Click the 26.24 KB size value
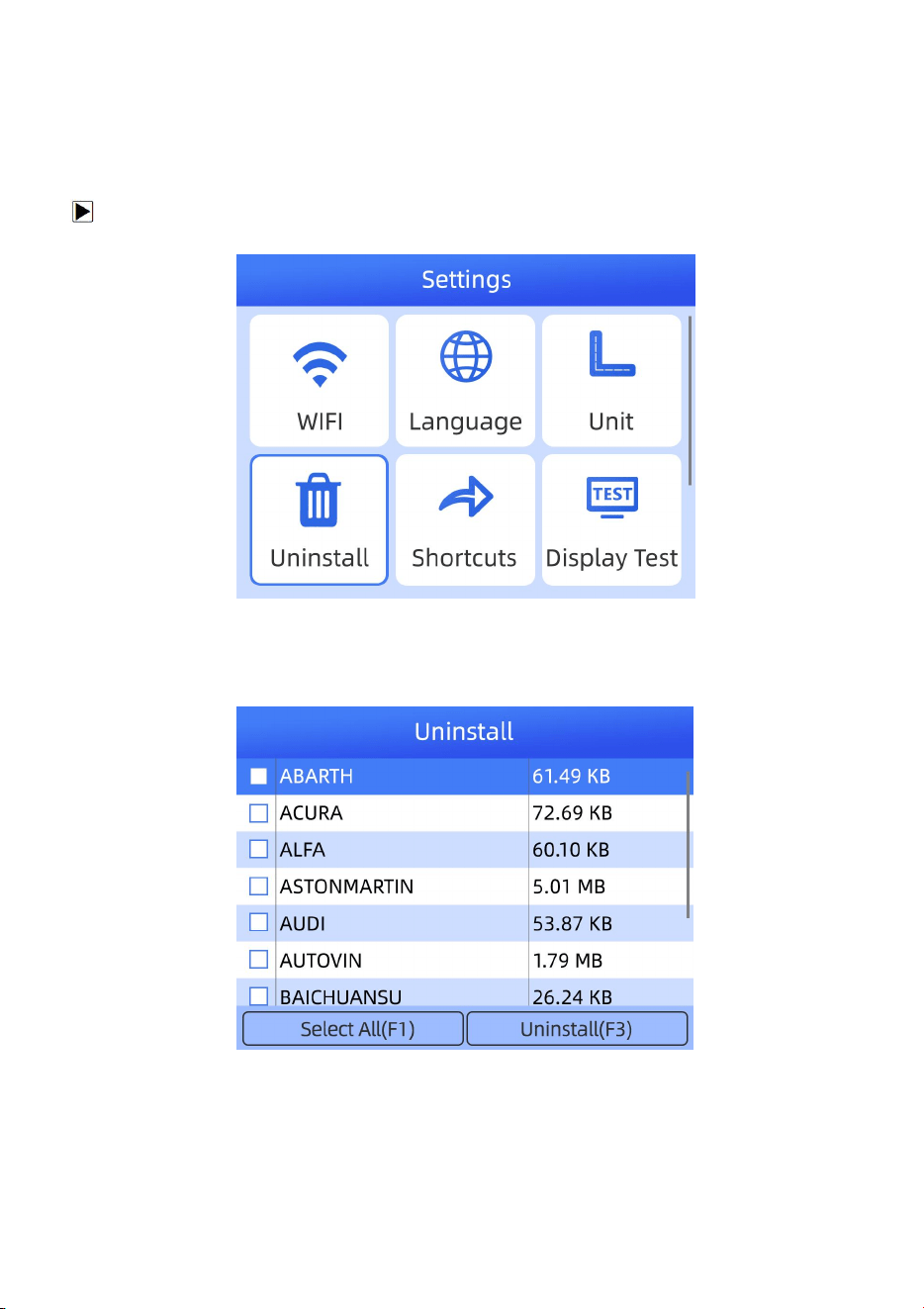This screenshot has width=924, height=1309. tap(573, 996)
